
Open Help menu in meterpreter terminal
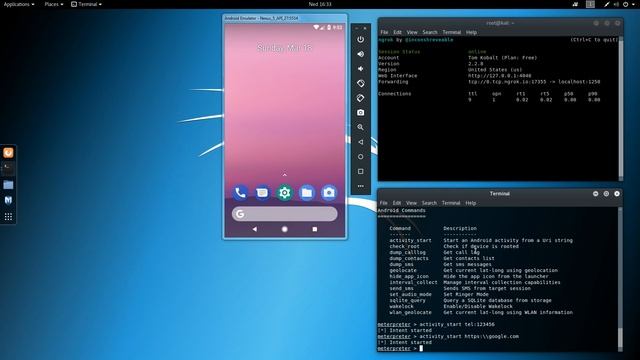pos(471,203)
